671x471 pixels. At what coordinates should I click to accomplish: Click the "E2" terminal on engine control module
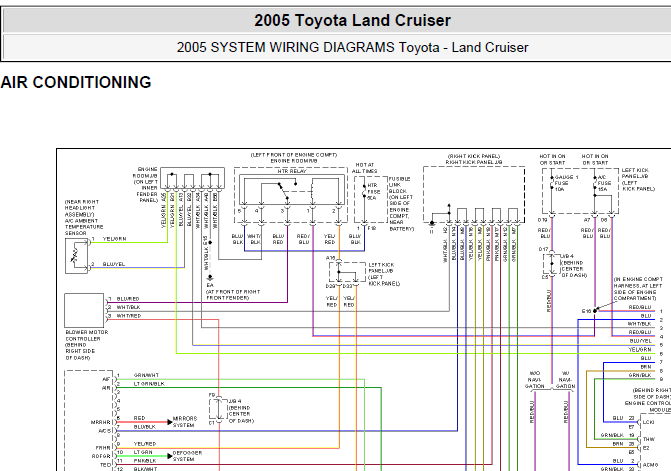coord(646,448)
